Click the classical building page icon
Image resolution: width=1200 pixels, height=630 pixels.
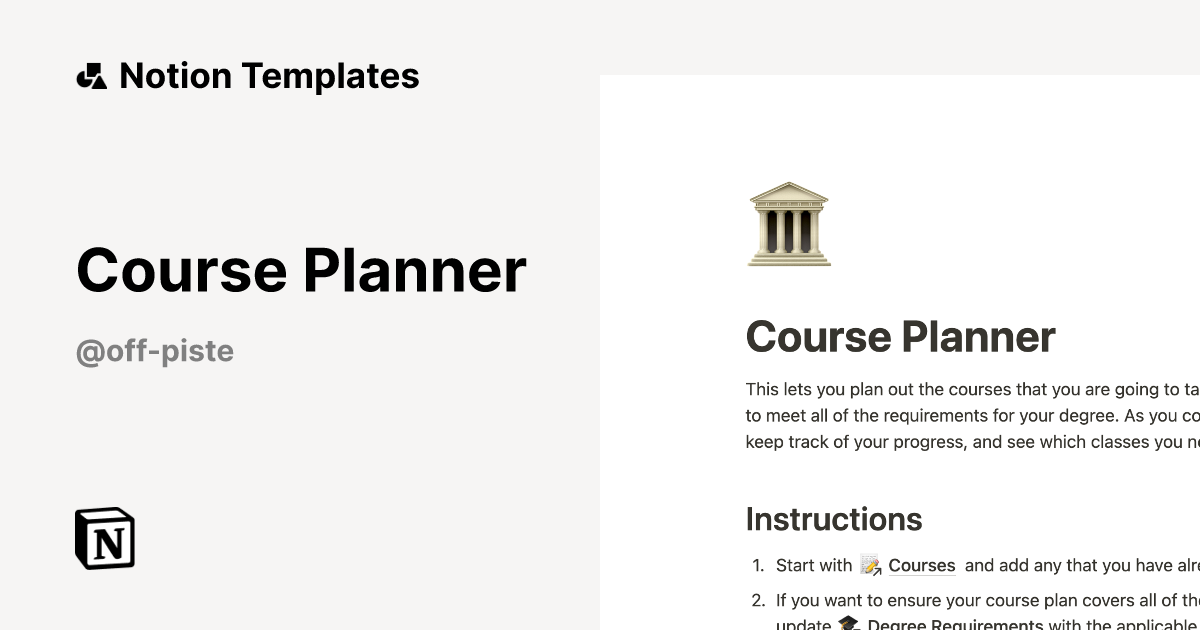click(789, 224)
